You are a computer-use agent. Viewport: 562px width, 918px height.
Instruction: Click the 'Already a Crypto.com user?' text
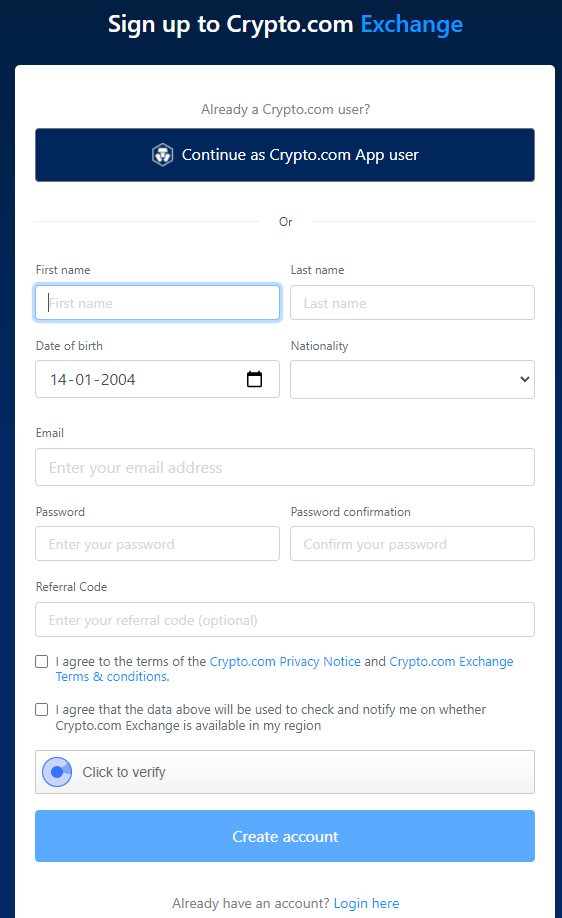click(x=285, y=109)
